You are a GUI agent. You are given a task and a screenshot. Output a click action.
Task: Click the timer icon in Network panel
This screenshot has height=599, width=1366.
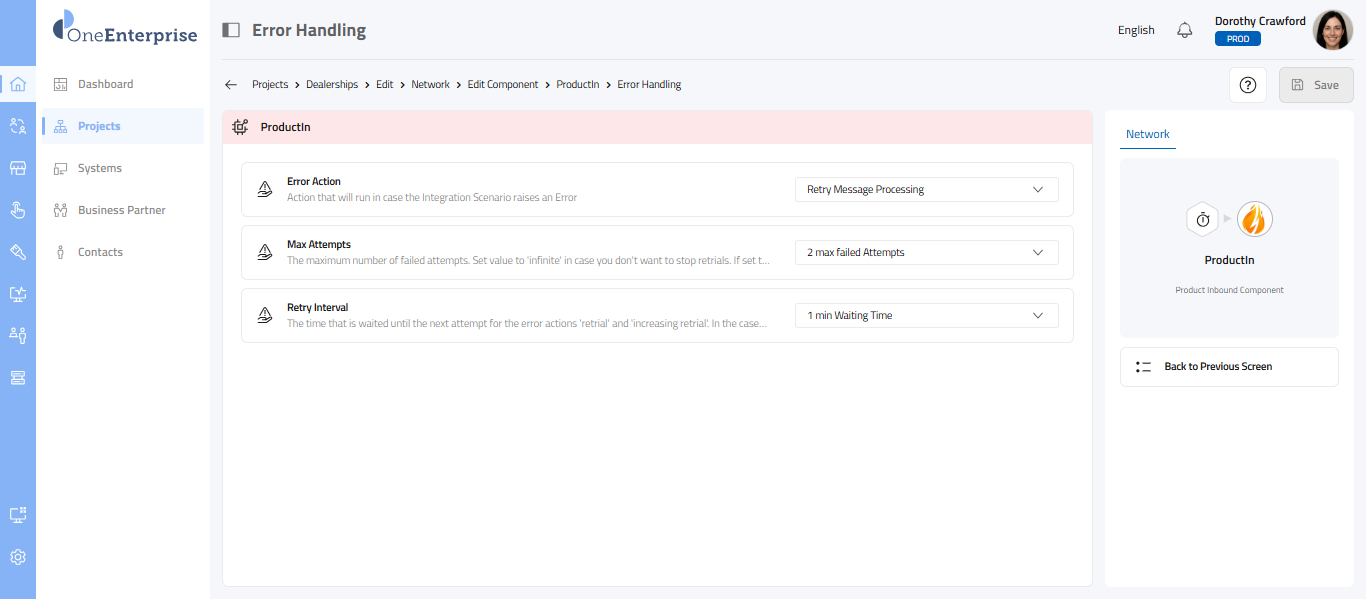point(1203,219)
